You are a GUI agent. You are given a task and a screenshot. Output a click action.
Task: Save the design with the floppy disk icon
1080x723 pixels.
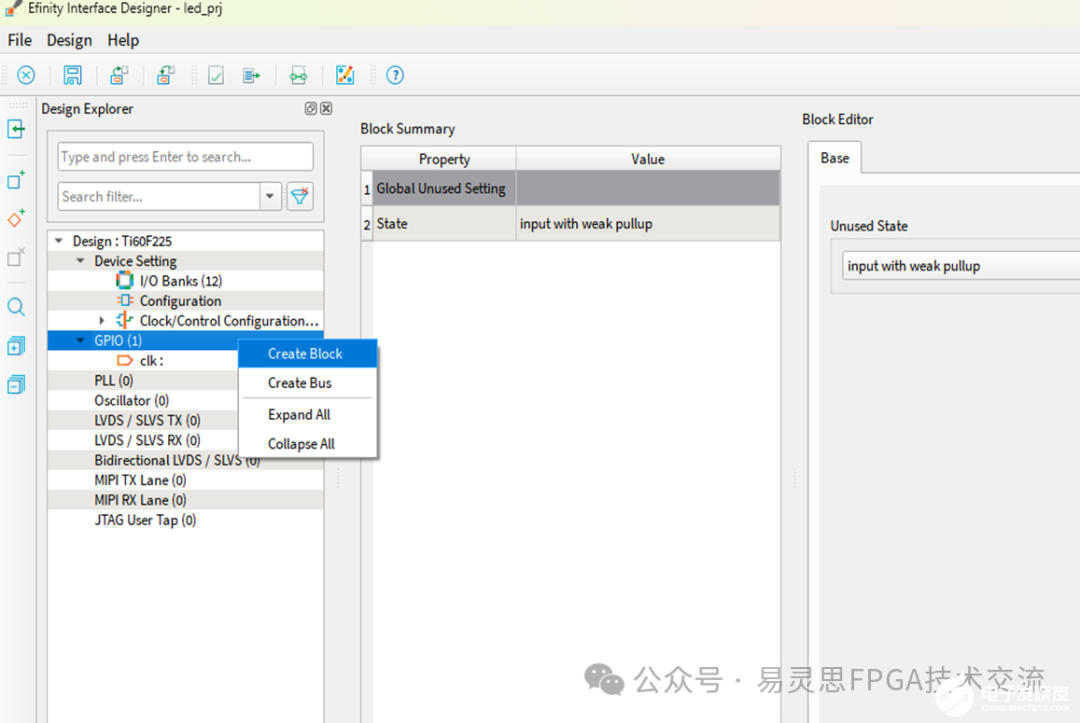click(x=72, y=75)
